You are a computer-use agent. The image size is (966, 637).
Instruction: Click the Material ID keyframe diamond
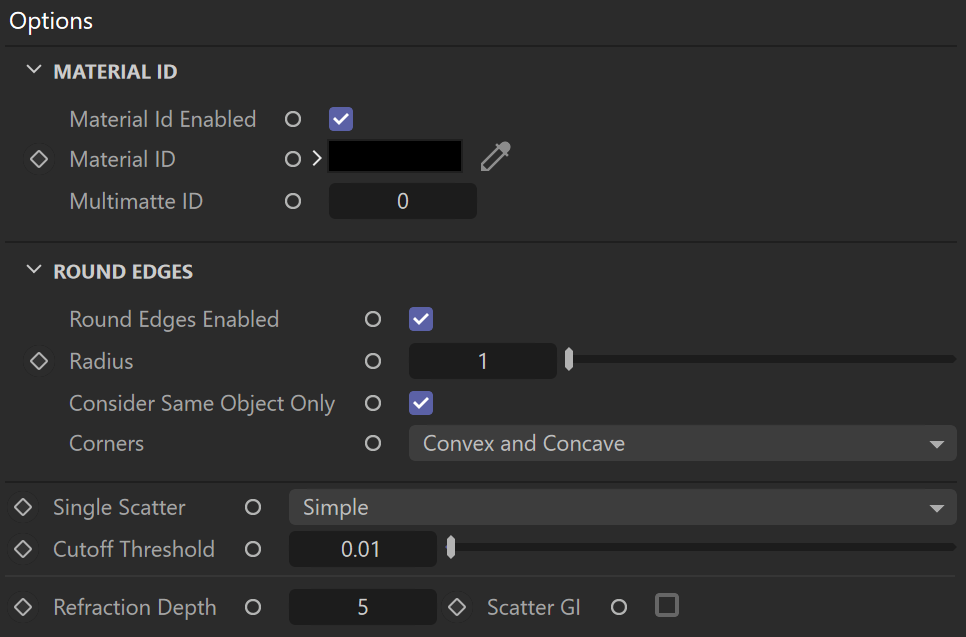click(39, 159)
